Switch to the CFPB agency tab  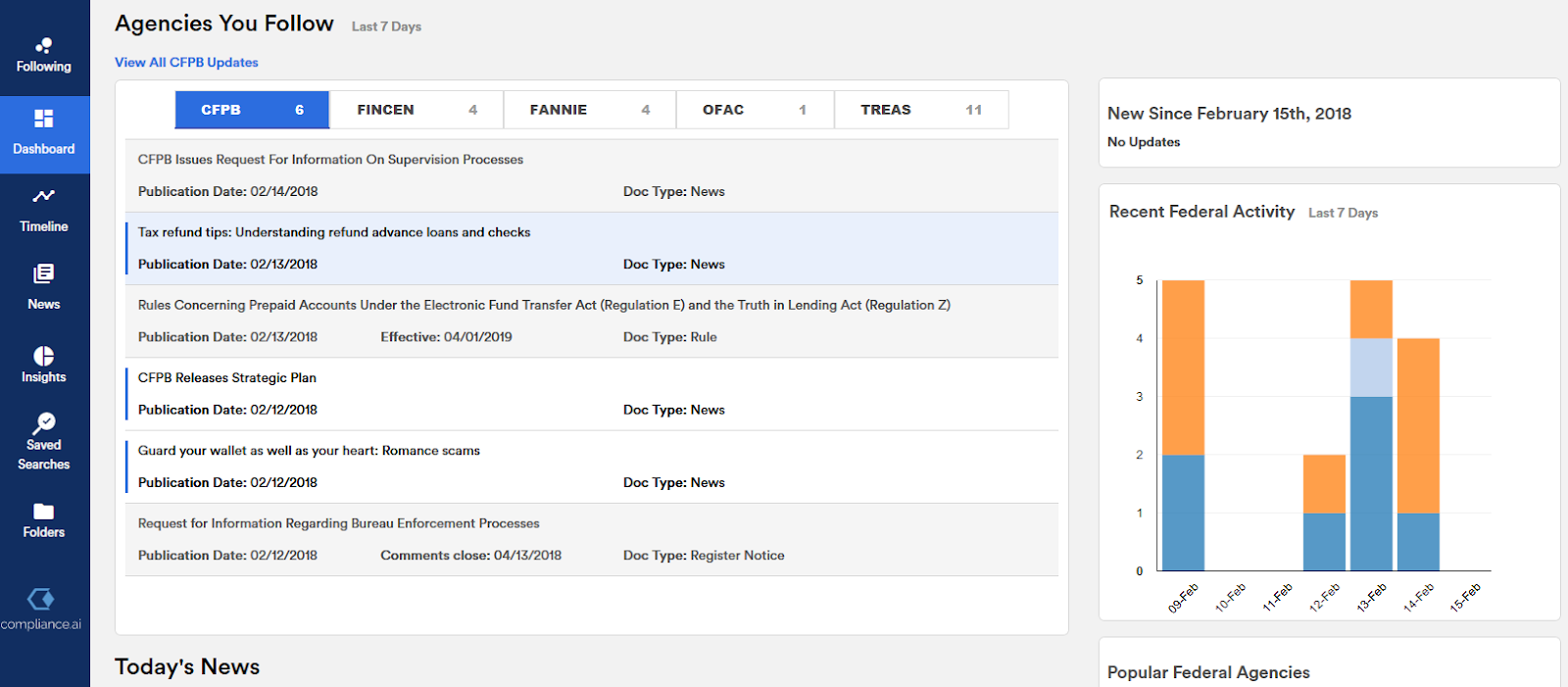[252, 110]
